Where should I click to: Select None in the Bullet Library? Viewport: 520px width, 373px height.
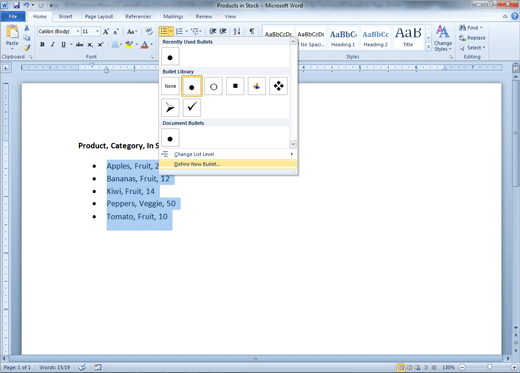tap(170, 86)
